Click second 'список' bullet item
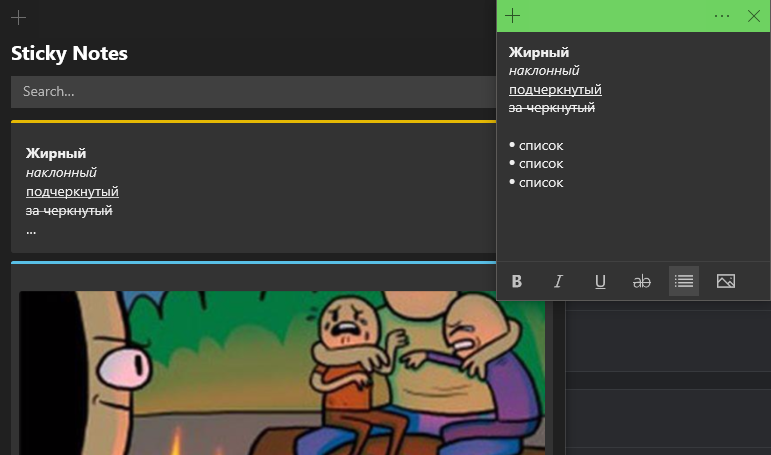 (541, 164)
